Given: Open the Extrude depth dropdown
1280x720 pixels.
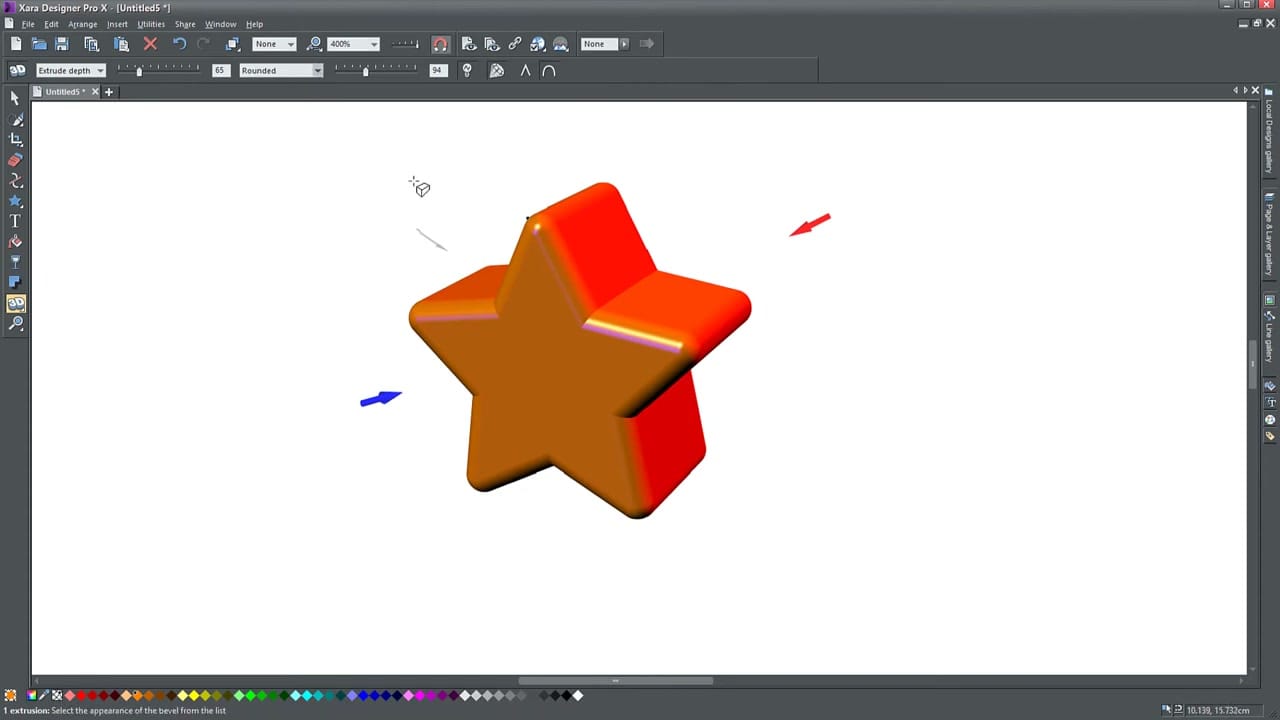Looking at the screenshot, I should tap(99, 70).
